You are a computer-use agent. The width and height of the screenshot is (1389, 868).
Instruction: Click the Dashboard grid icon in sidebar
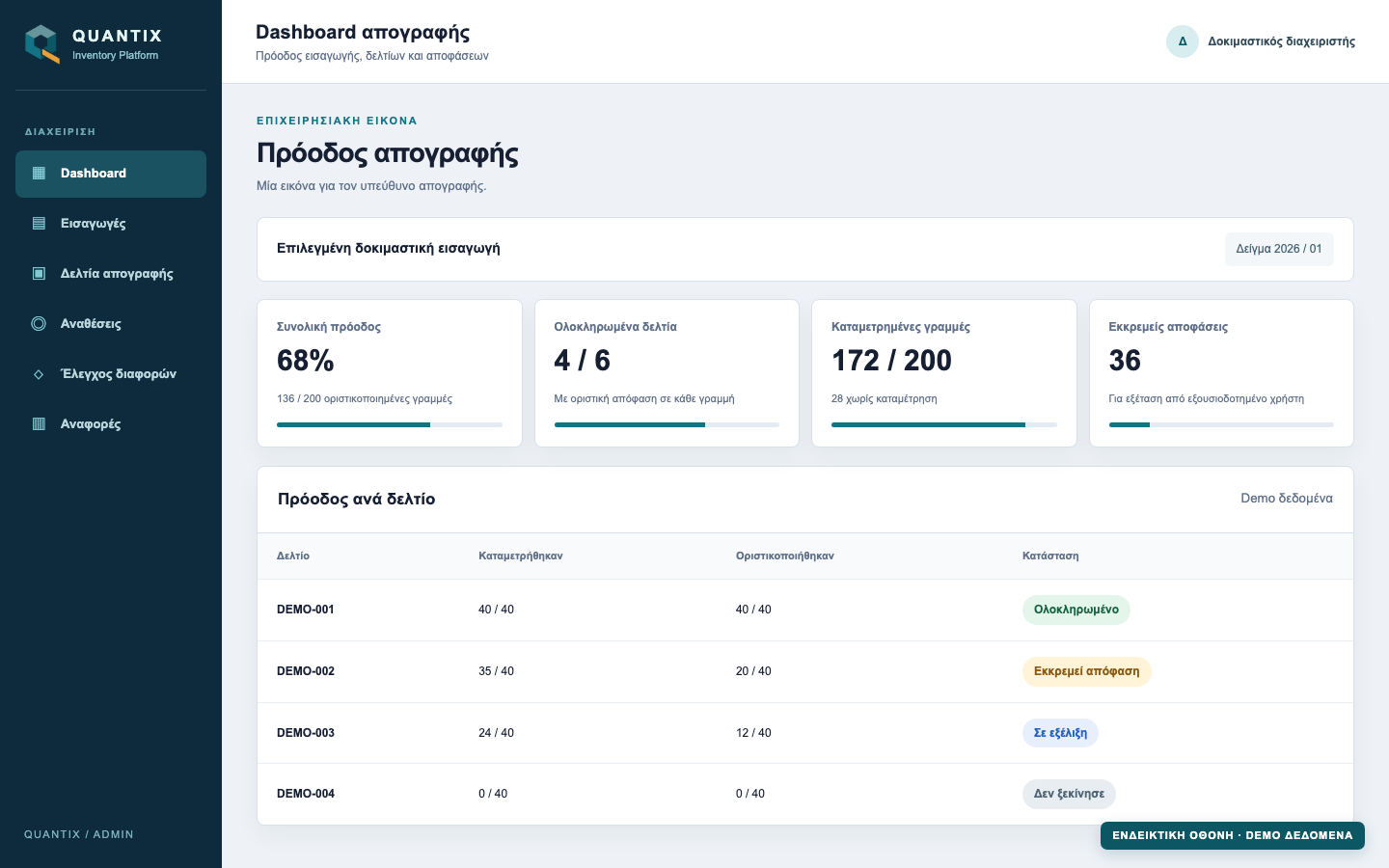(39, 174)
